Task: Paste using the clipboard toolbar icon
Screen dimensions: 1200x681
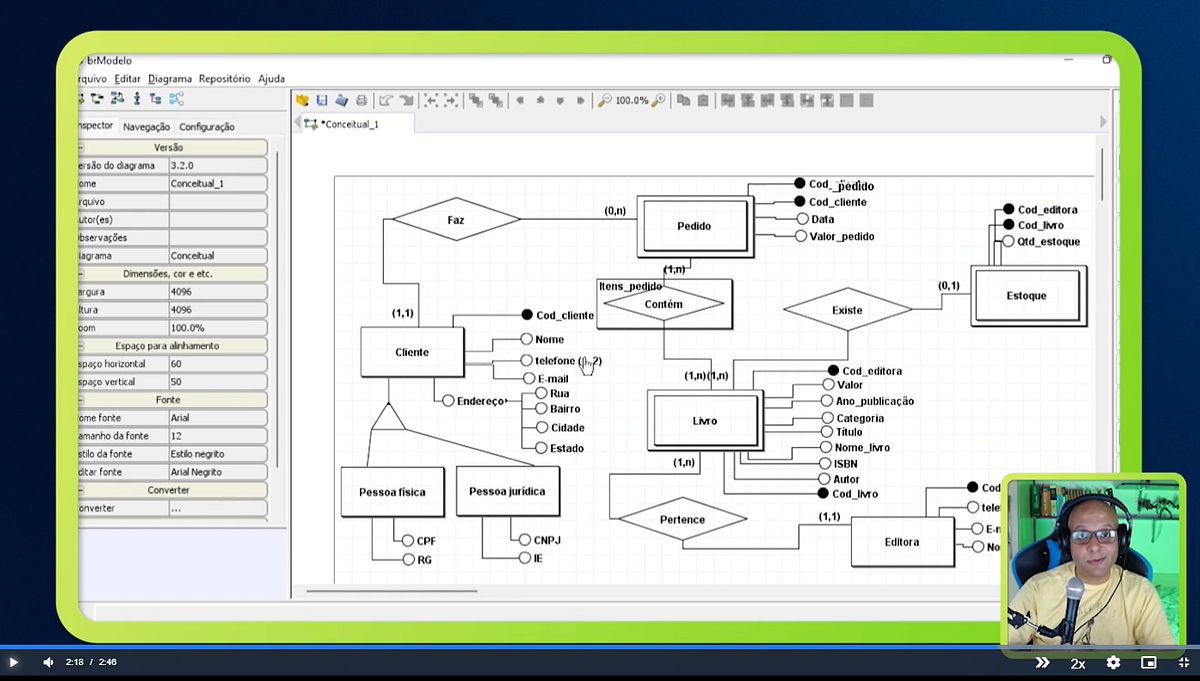Action: coord(703,100)
